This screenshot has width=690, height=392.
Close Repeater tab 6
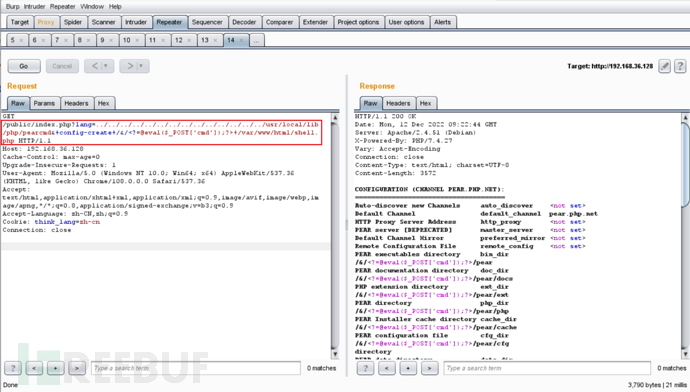point(43,40)
